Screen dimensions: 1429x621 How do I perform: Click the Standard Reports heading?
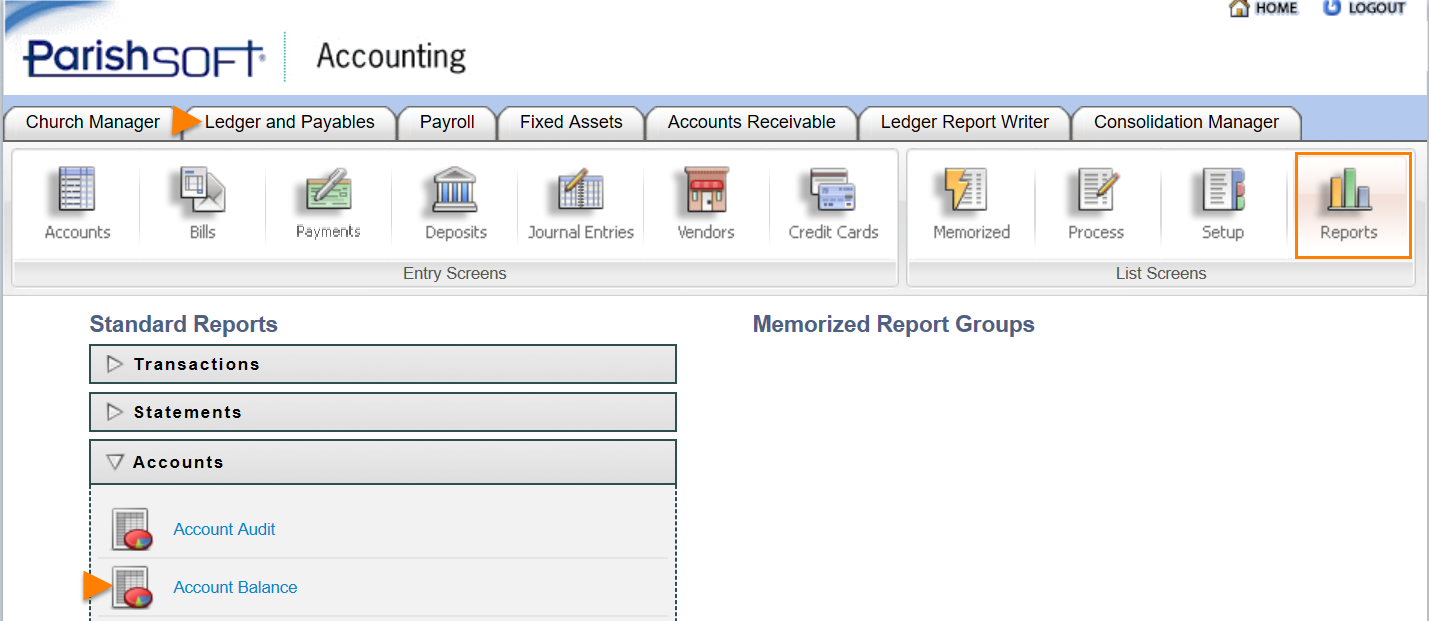click(x=184, y=324)
